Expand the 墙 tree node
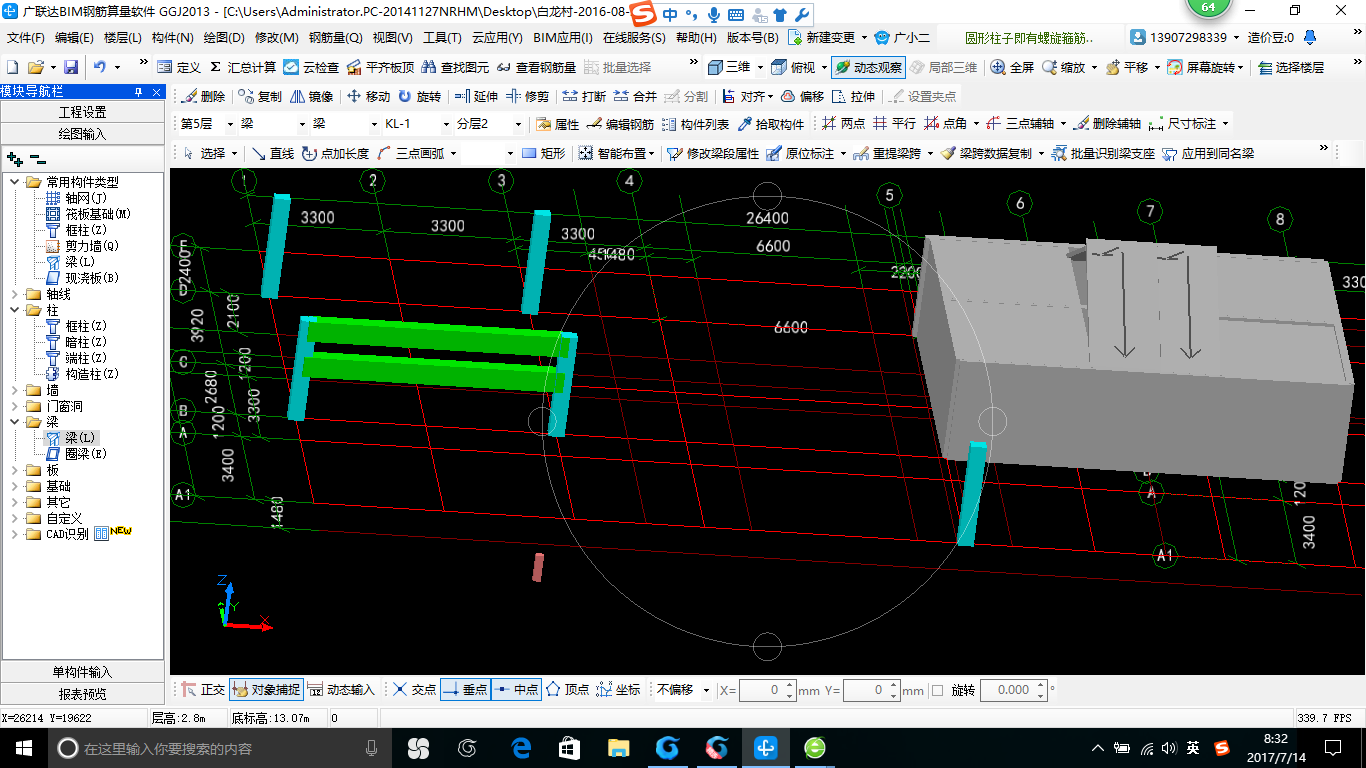 click(x=15, y=390)
